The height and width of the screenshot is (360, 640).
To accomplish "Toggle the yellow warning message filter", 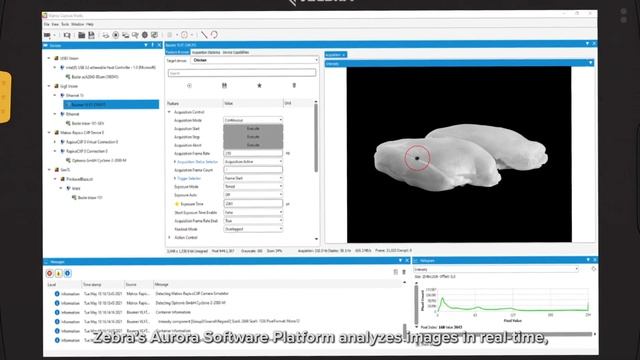I will [58, 273].
